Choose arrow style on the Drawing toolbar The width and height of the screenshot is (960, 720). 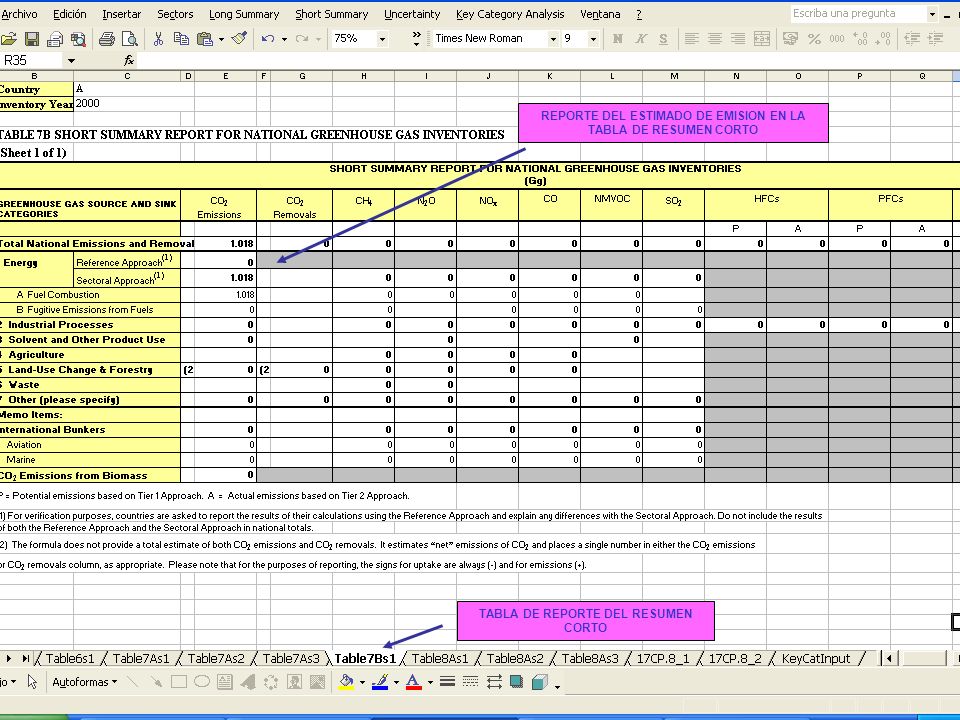coord(493,681)
